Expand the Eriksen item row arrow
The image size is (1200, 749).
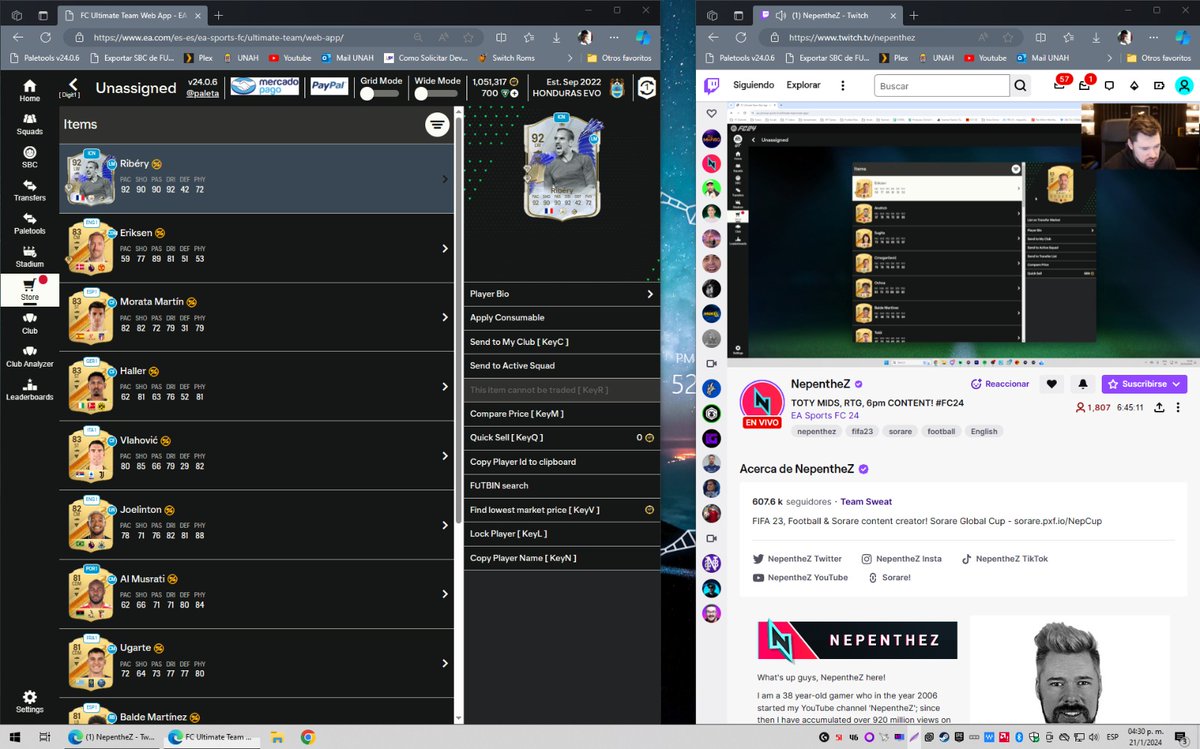(x=445, y=248)
